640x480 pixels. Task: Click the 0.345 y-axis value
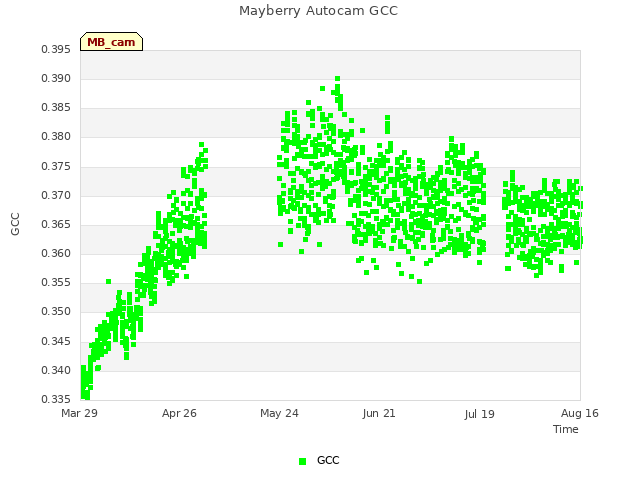(56, 341)
